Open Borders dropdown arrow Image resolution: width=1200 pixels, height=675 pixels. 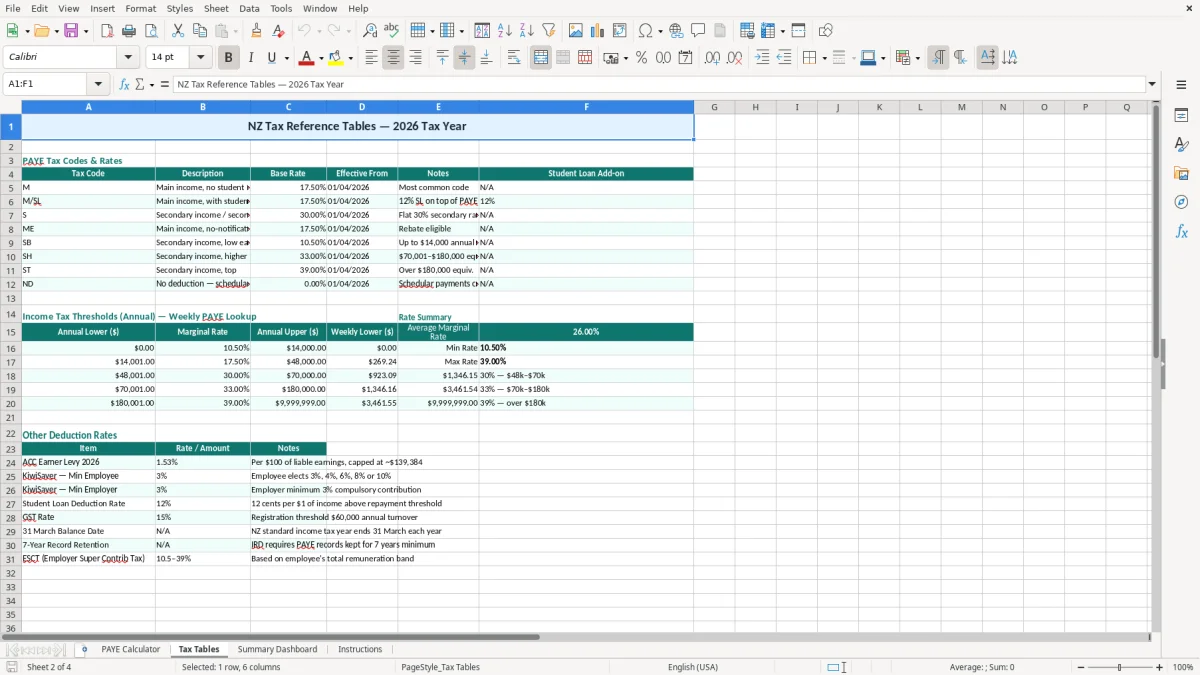point(825,58)
